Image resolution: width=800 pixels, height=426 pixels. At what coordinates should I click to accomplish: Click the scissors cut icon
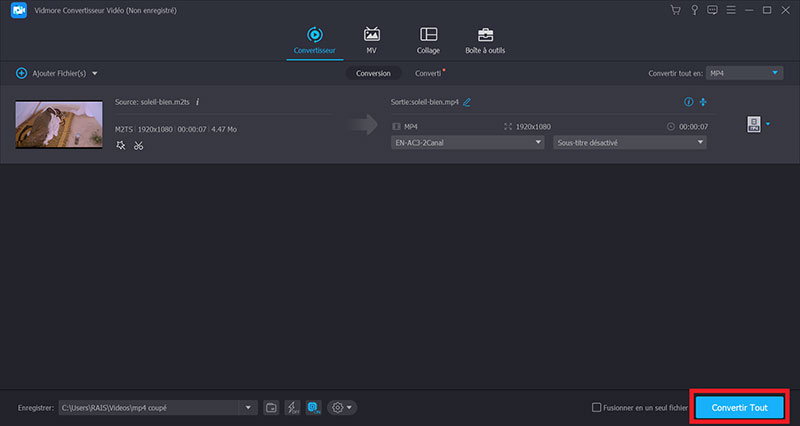138,145
